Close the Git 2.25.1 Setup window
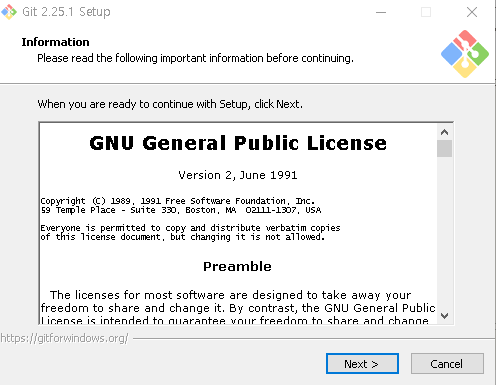This screenshot has width=496, height=385. (x=472, y=12)
